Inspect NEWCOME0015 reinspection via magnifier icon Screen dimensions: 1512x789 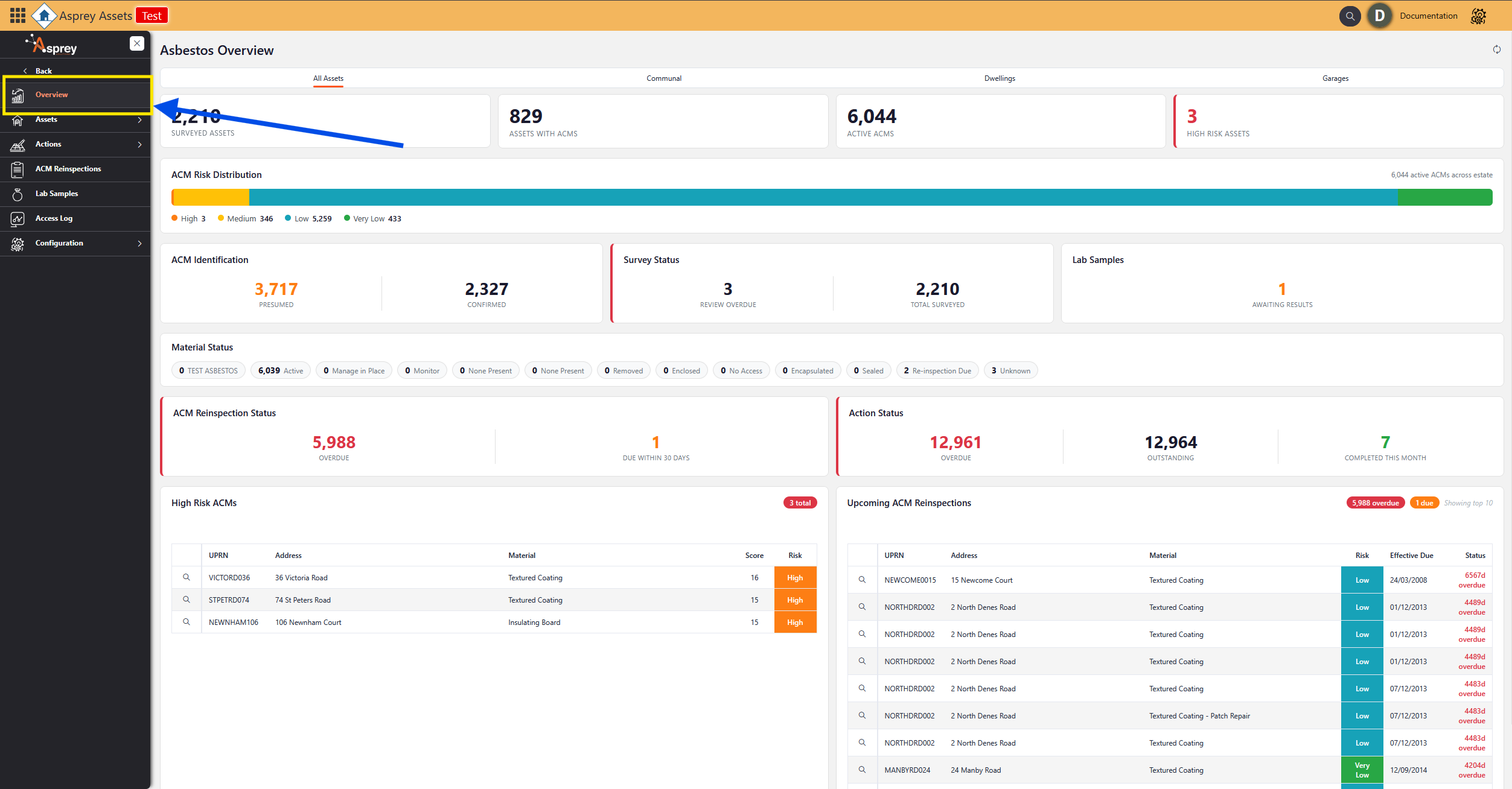click(x=862, y=580)
